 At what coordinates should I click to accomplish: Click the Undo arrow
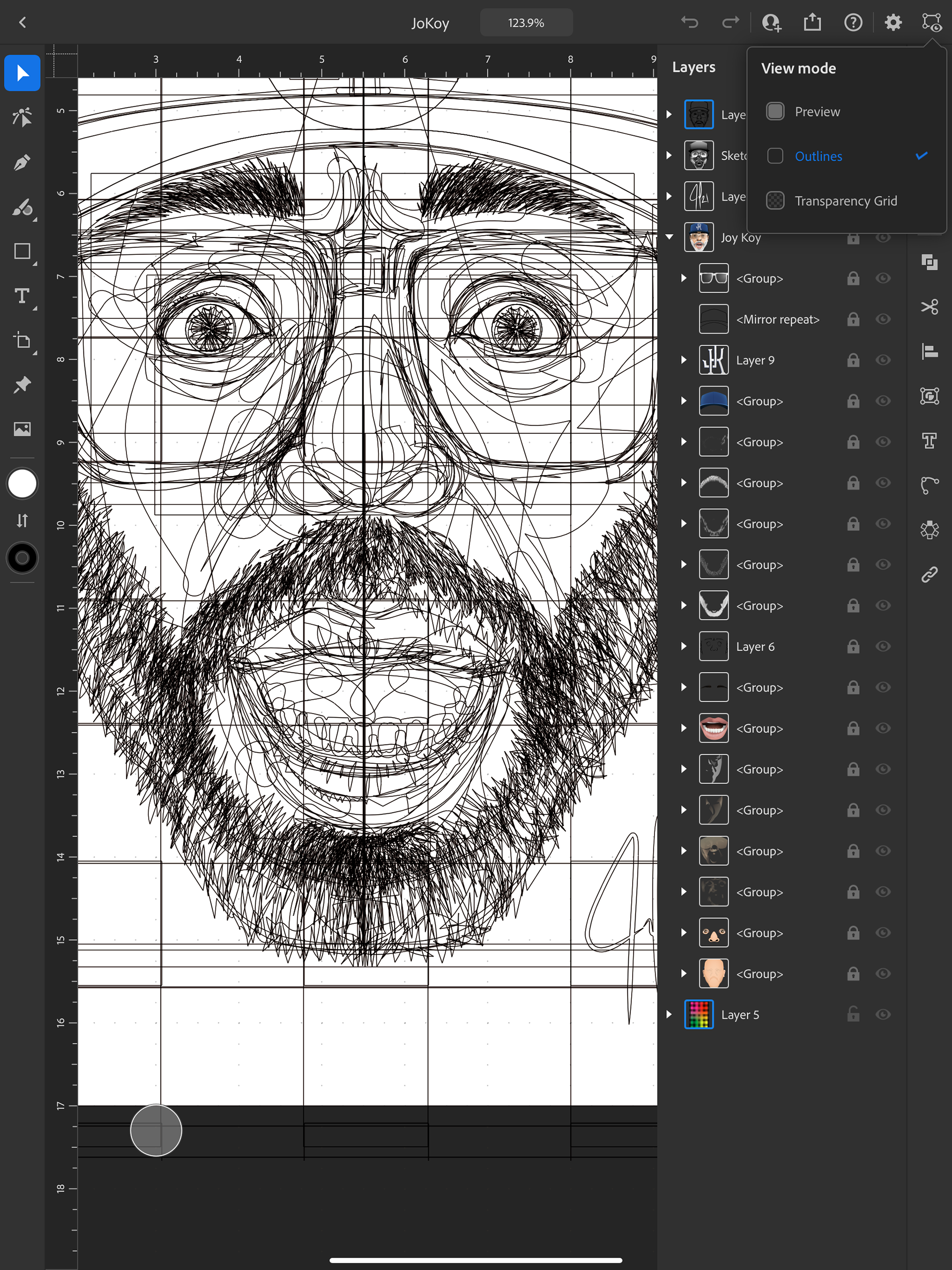tap(690, 23)
